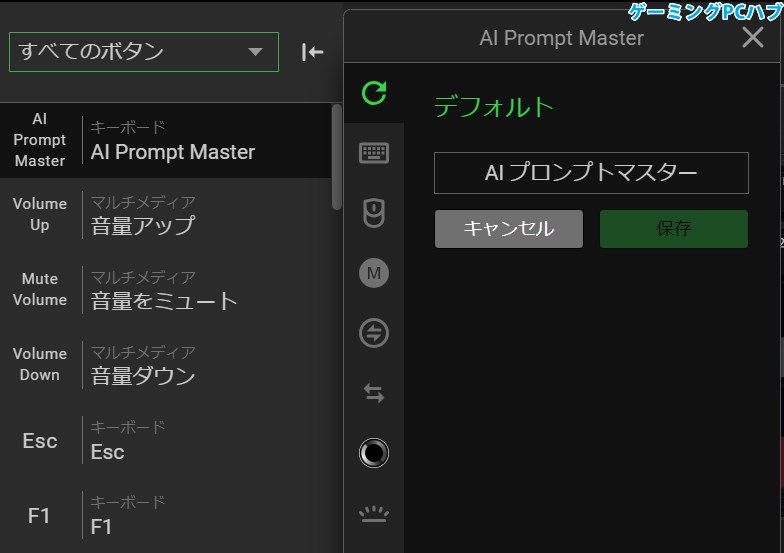Open the Mouse function category
784x553 pixels.
(x=374, y=213)
